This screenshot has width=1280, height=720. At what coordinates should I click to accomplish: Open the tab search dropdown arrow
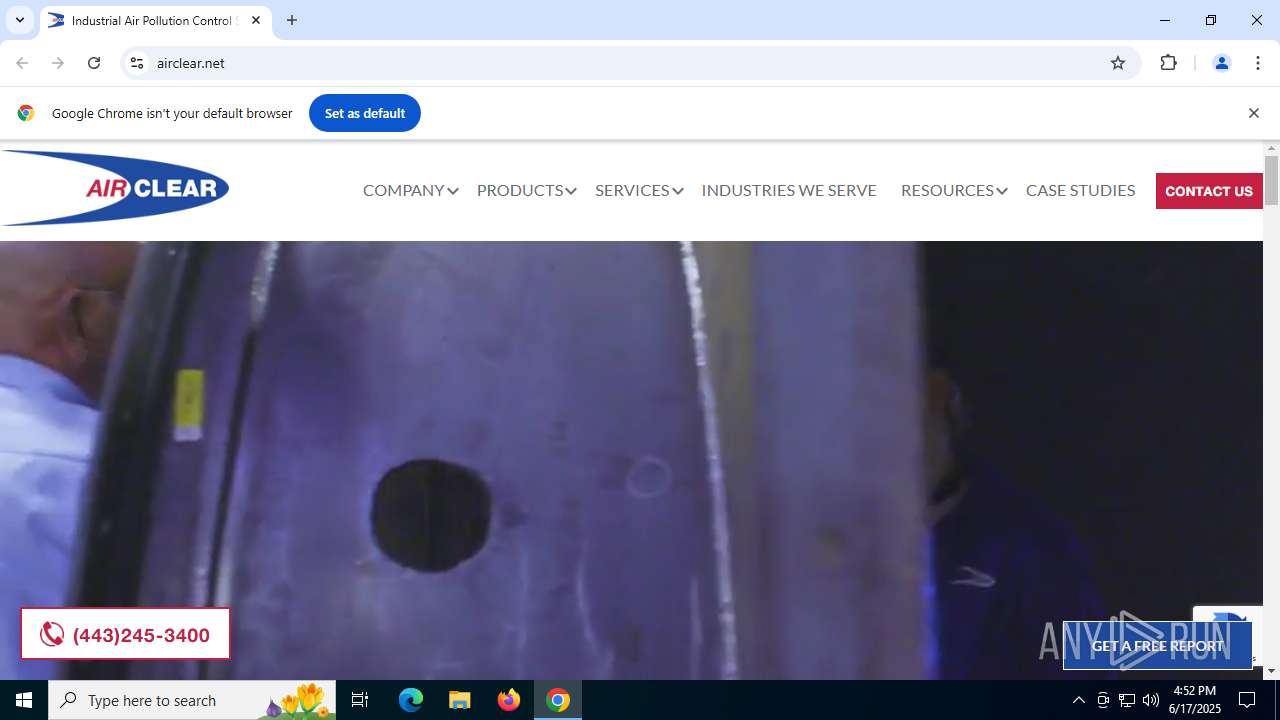[19, 20]
